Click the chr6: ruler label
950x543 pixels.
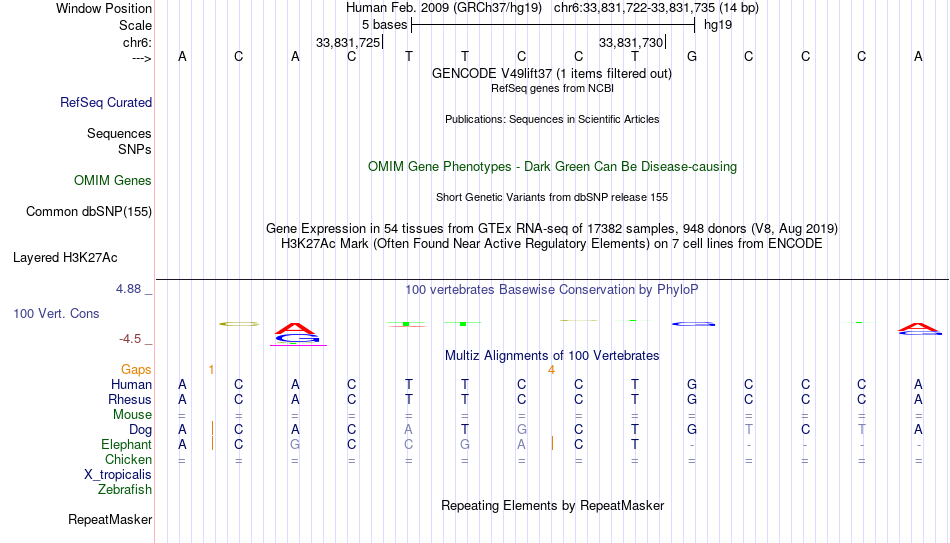(137, 42)
